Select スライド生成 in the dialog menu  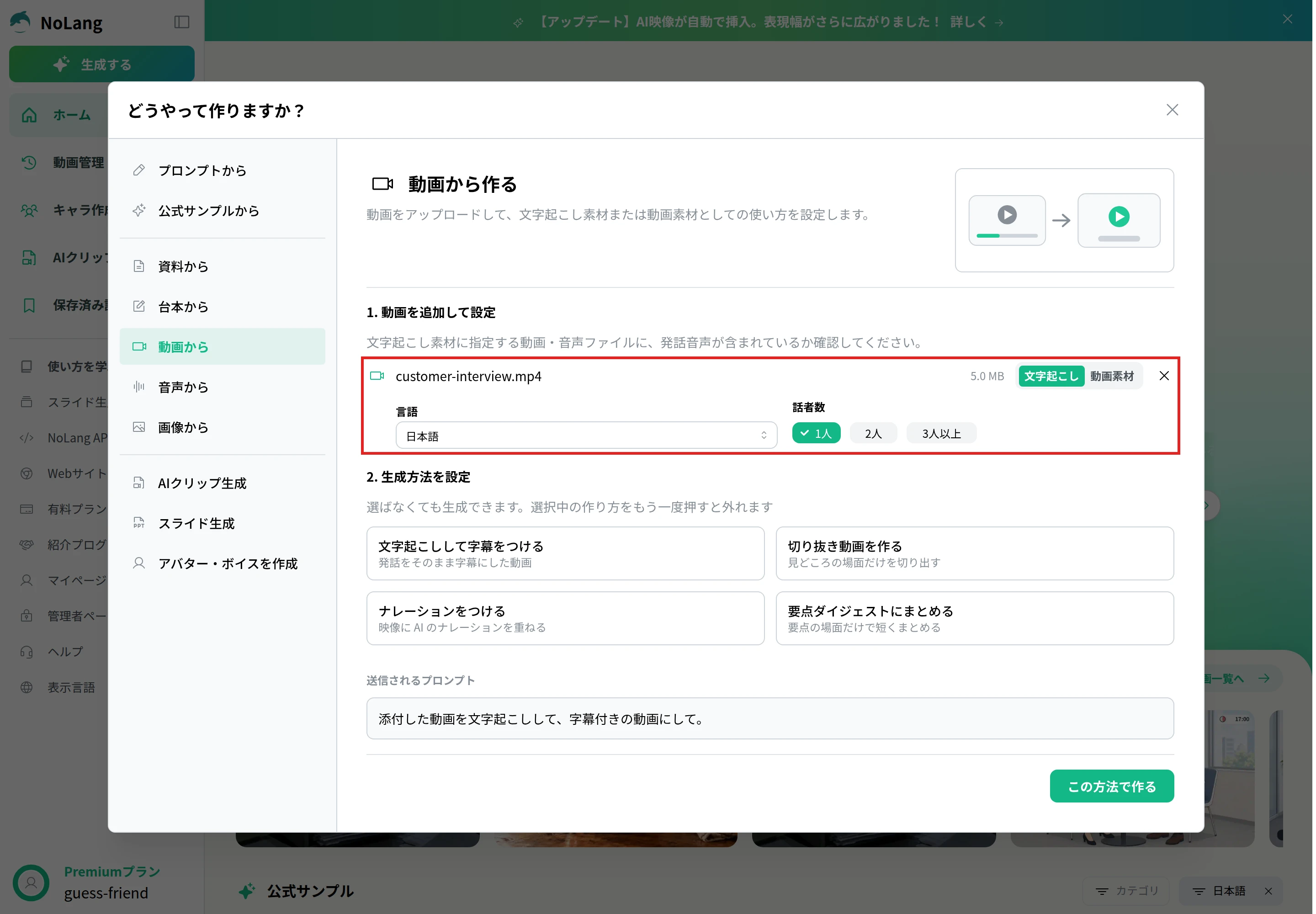pyautogui.click(x=222, y=523)
